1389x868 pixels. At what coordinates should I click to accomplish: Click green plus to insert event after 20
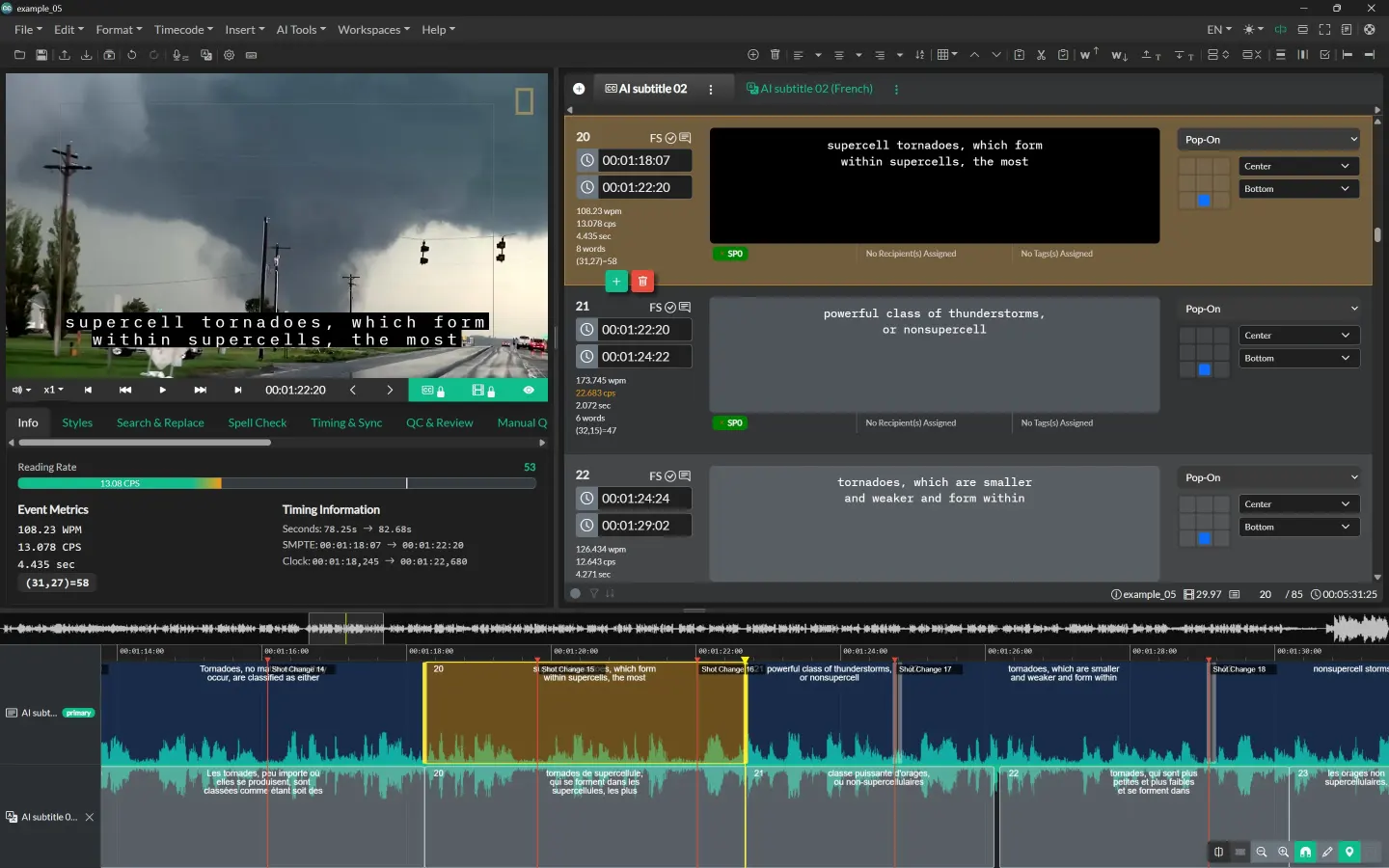[616, 282]
